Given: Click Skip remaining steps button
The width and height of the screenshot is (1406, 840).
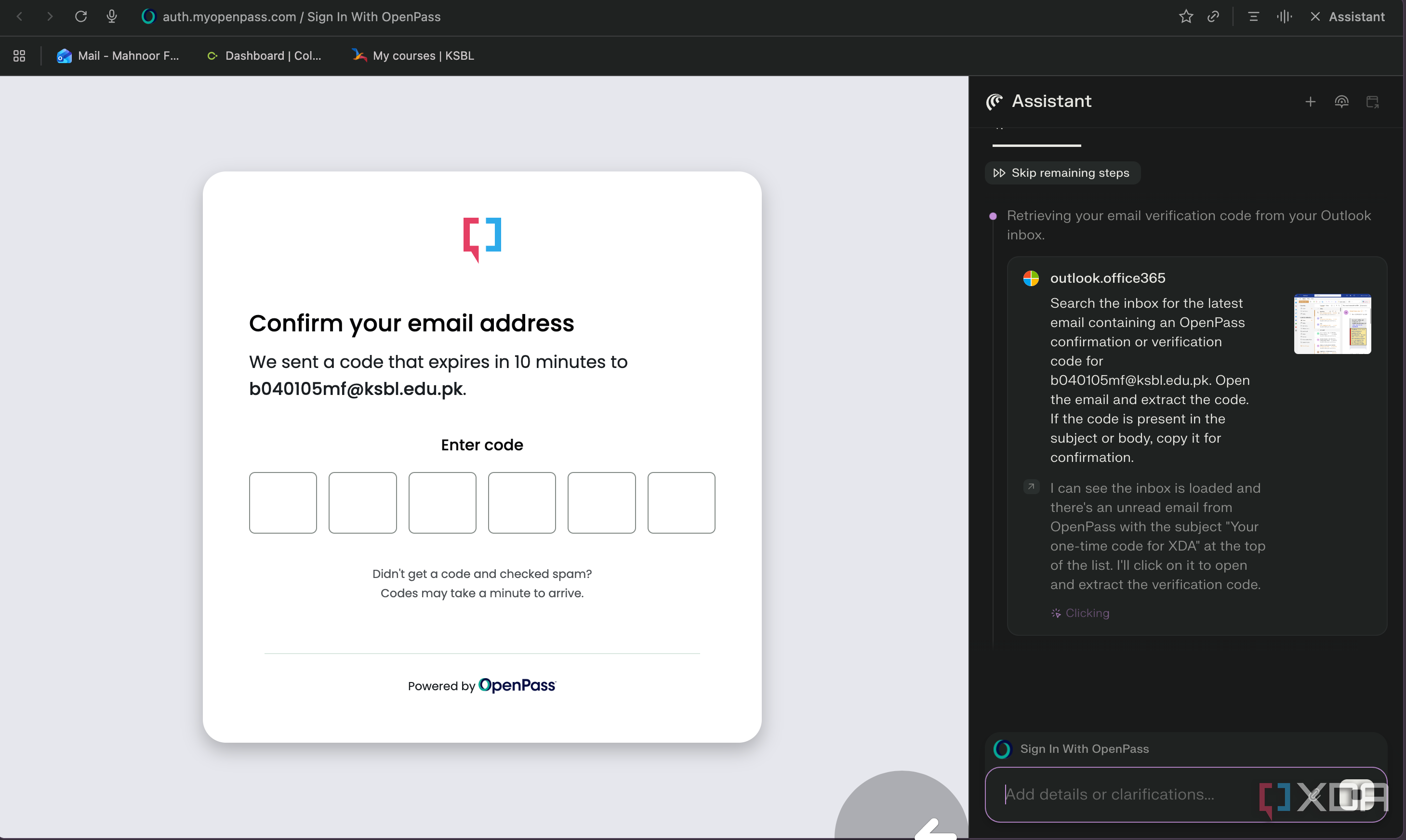Looking at the screenshot, I should [1062, 172].
